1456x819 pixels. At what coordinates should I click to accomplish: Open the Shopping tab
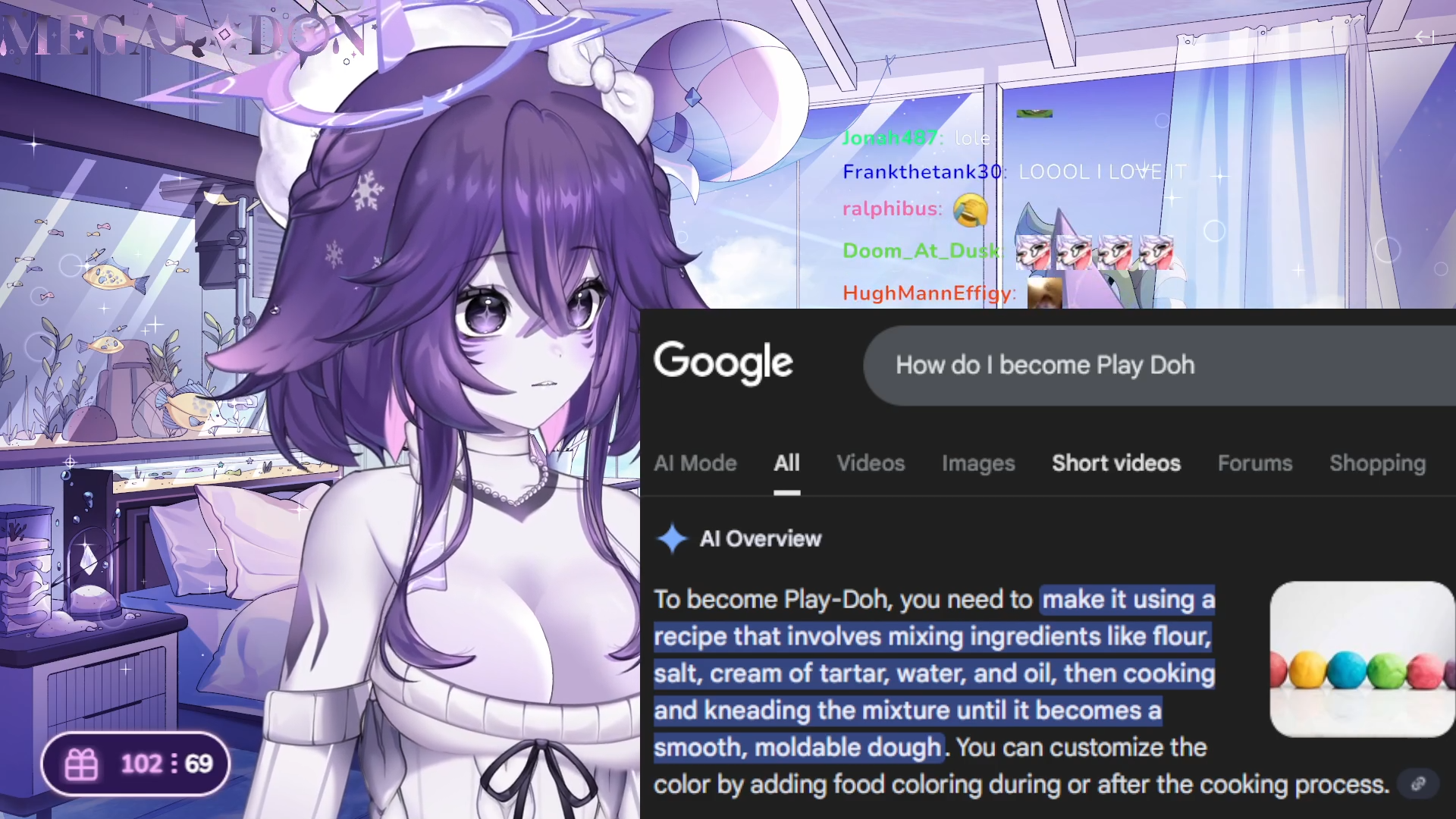coord(1378,463)
